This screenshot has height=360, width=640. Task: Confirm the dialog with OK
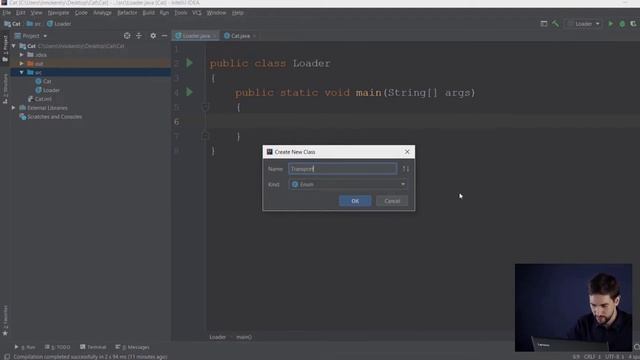[355, 201]
